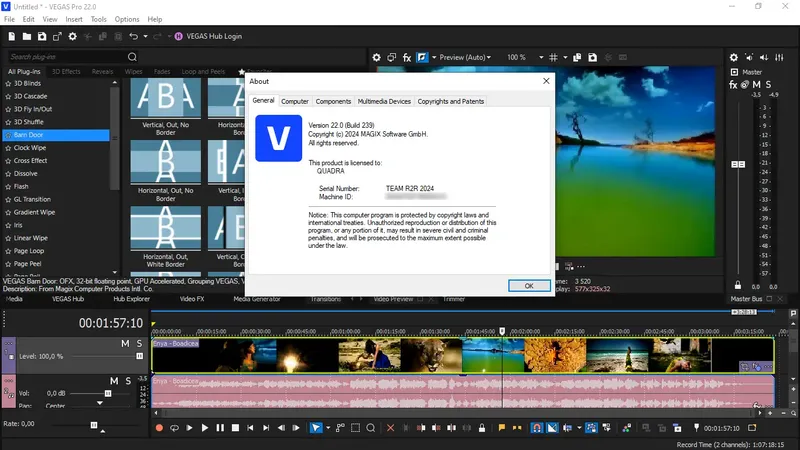The image size is (800, 450).
Task: Toggle automatic crossfades icon
Action: click(552, 428)
